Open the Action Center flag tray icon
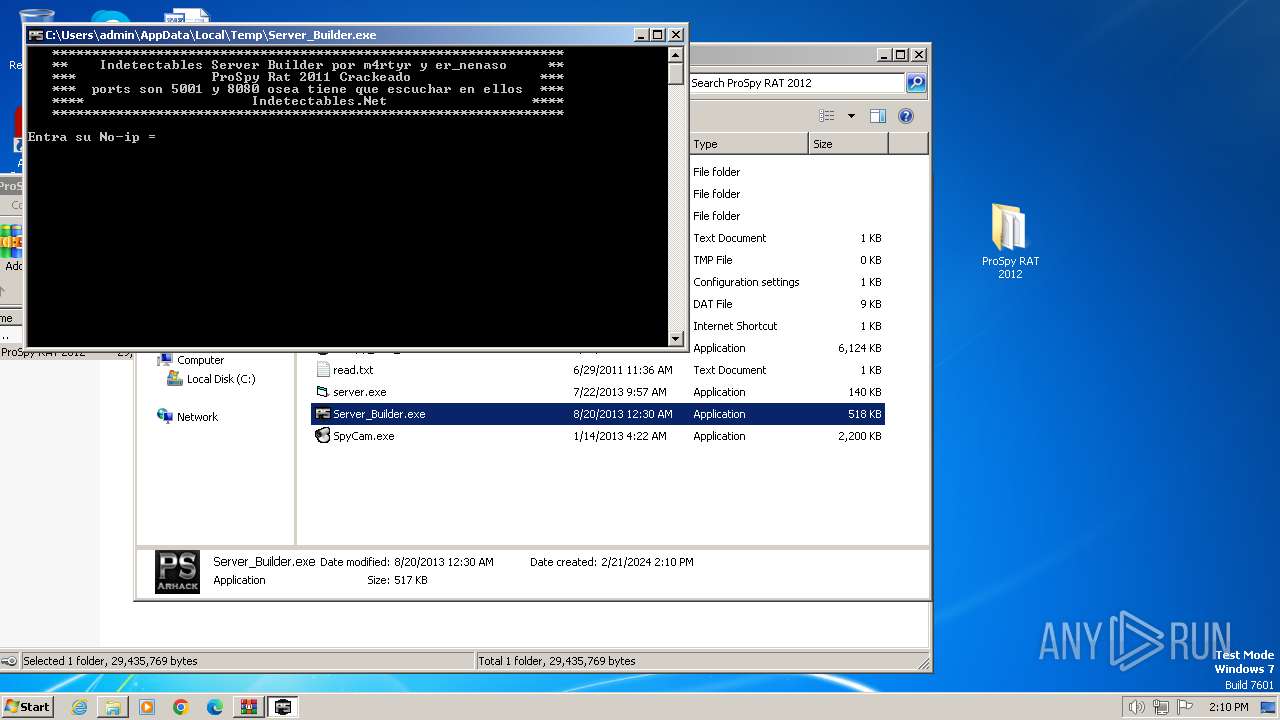Viewport: 1280px width, 720px height. click(1186, 707)
